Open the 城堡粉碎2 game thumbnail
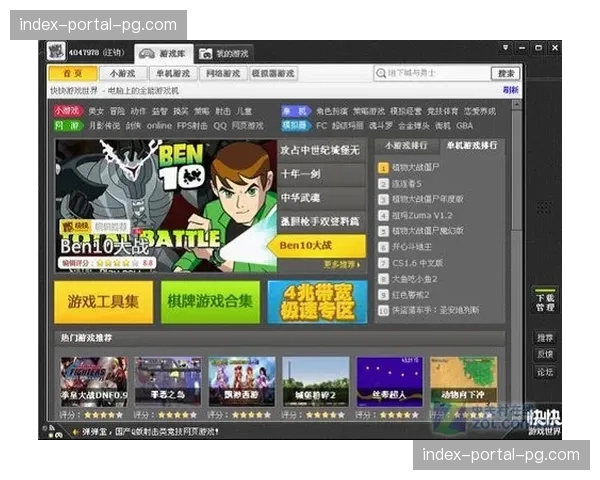 pyautogui.click(x=315, y=382)
